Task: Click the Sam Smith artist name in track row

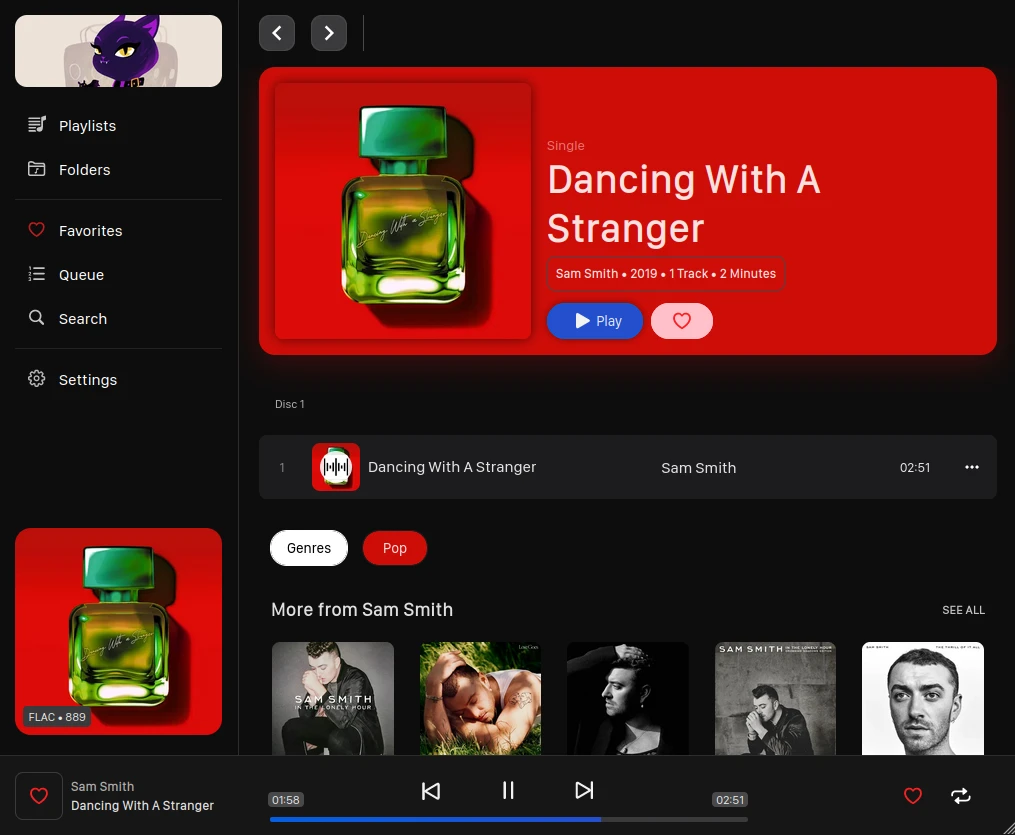Action: [698, 468]
